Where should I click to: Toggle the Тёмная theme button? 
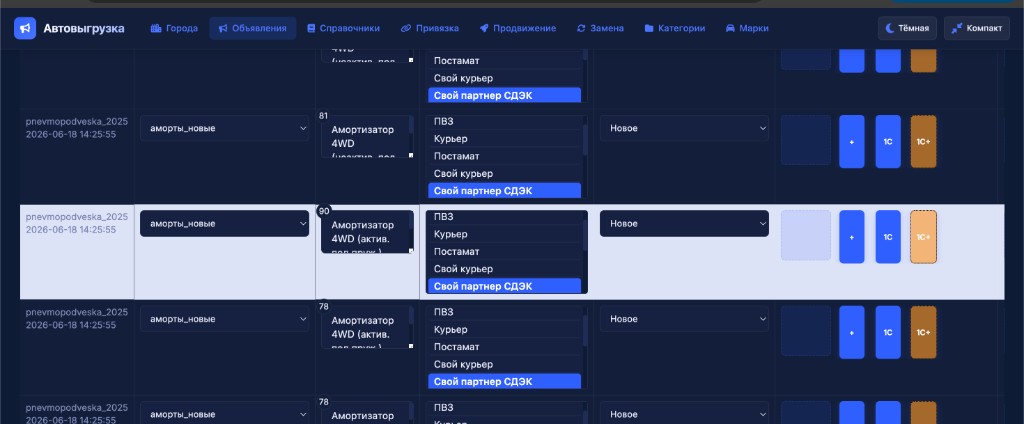coord(907,28)
